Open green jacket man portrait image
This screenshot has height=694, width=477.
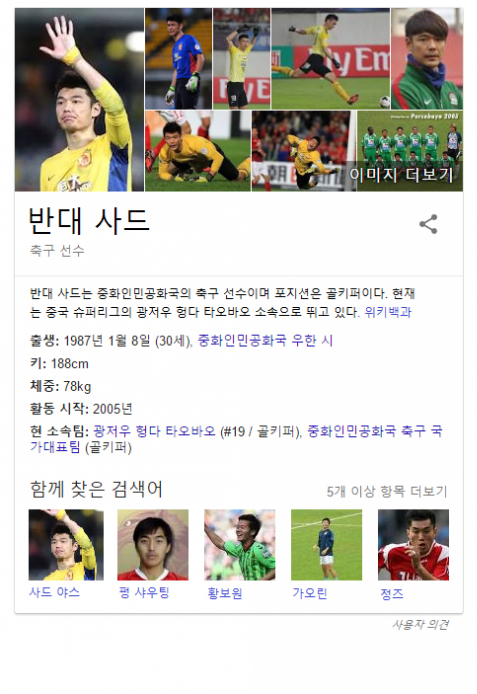pos(427,58)
